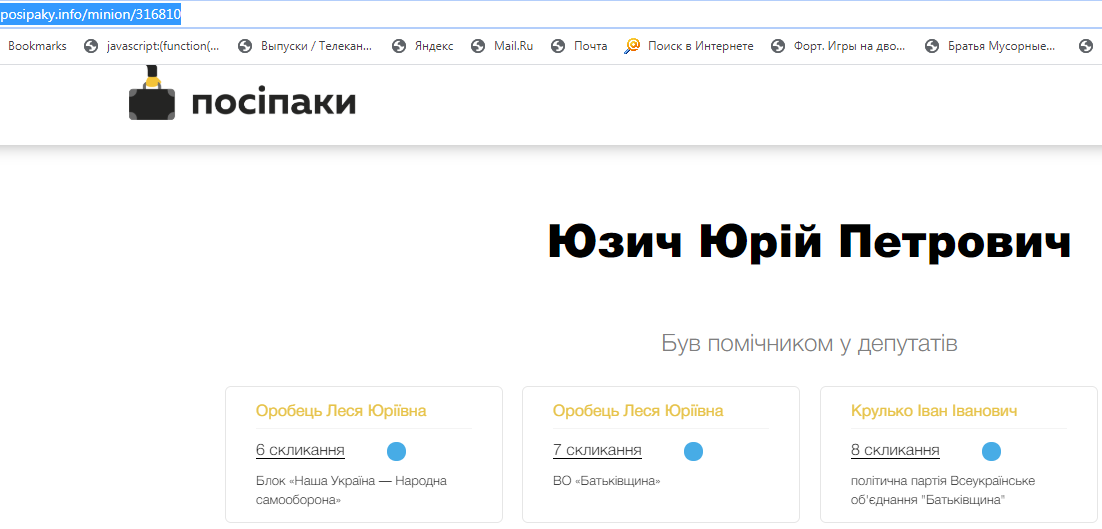The width and height of the screenshot is (1102, 529).
Task: Open the javascript:(function bookmarklet
Action: [x=162, y=46]
